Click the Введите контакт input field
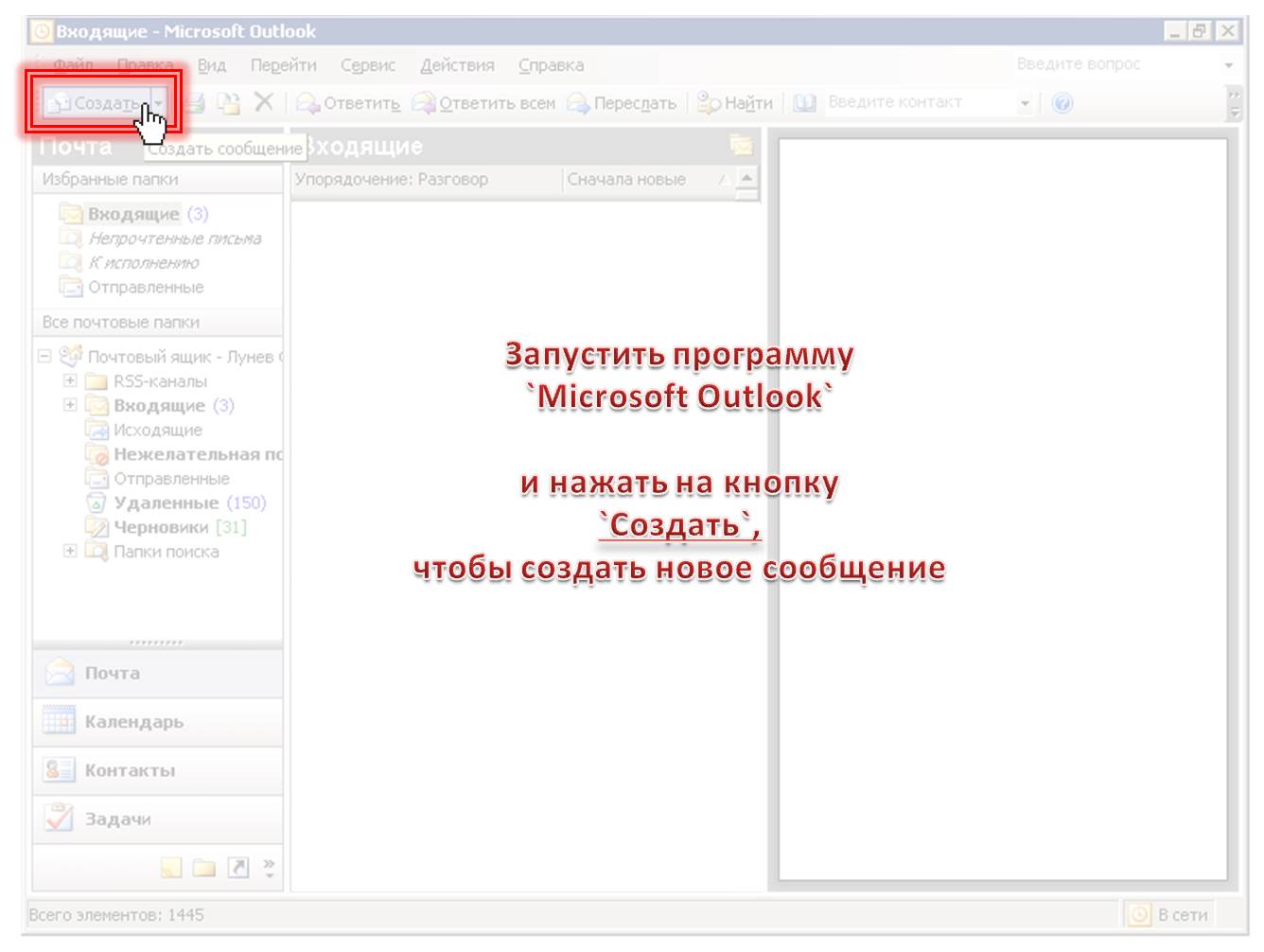 (919, 102)
